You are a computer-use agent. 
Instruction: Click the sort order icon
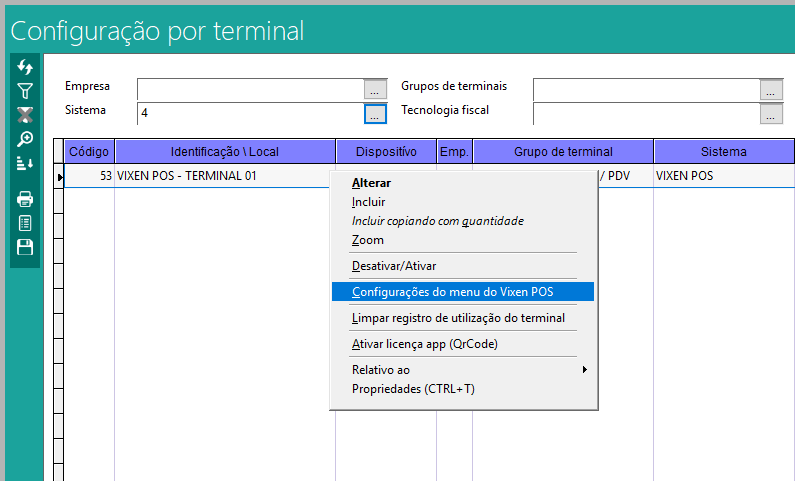(26, 163)
